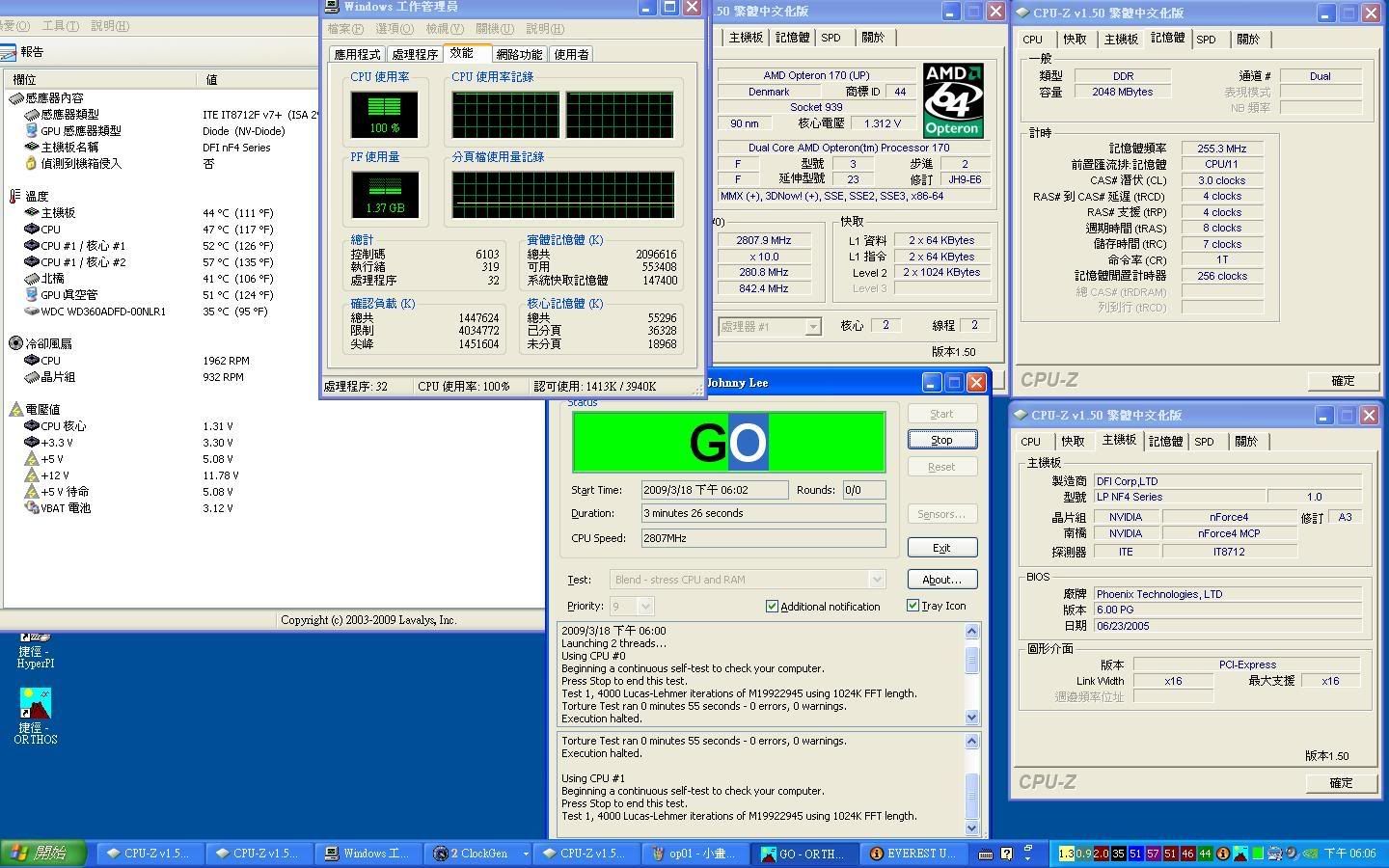Click the 欄位 column header in EVEREST
The width and height of the screenshot is (1389, 868).
[x=101, y=79]
